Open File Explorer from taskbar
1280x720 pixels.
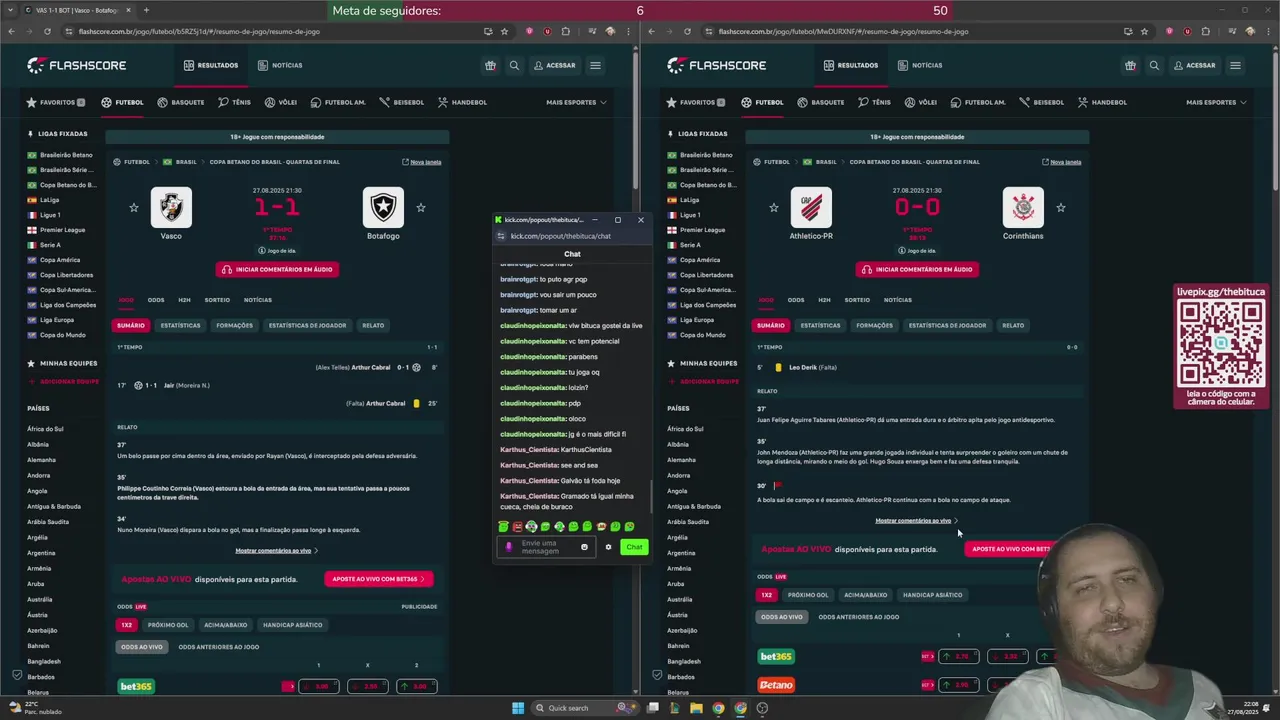coord(696,708)
